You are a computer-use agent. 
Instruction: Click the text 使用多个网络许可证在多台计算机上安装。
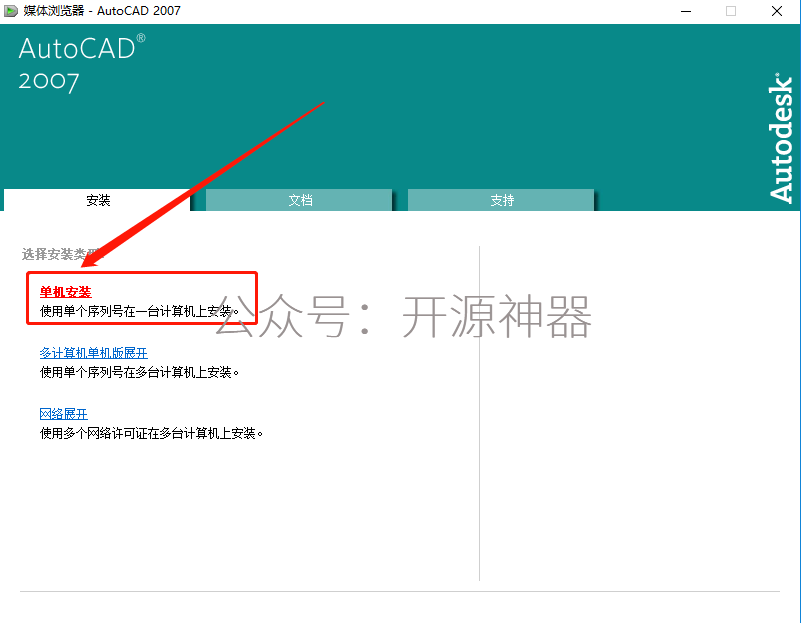(151, 434)
